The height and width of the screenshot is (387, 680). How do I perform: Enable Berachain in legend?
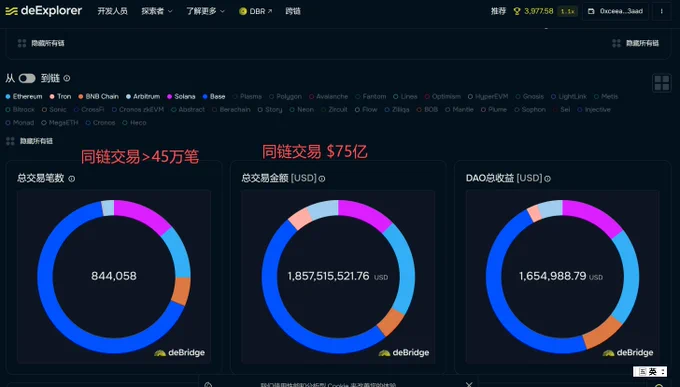(231, 109)
